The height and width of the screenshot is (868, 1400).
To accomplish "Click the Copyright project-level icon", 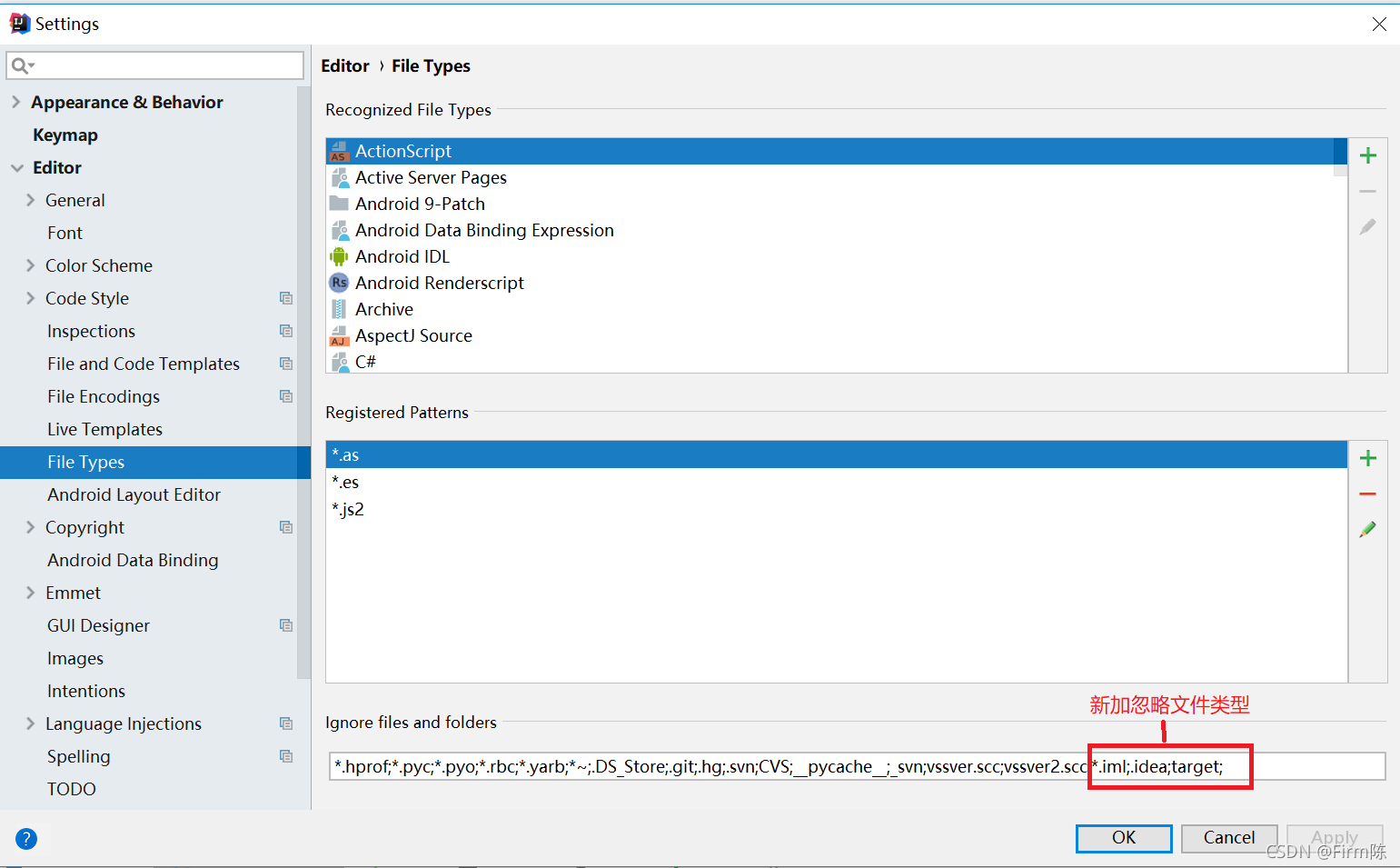I will [x=286, y=527].
